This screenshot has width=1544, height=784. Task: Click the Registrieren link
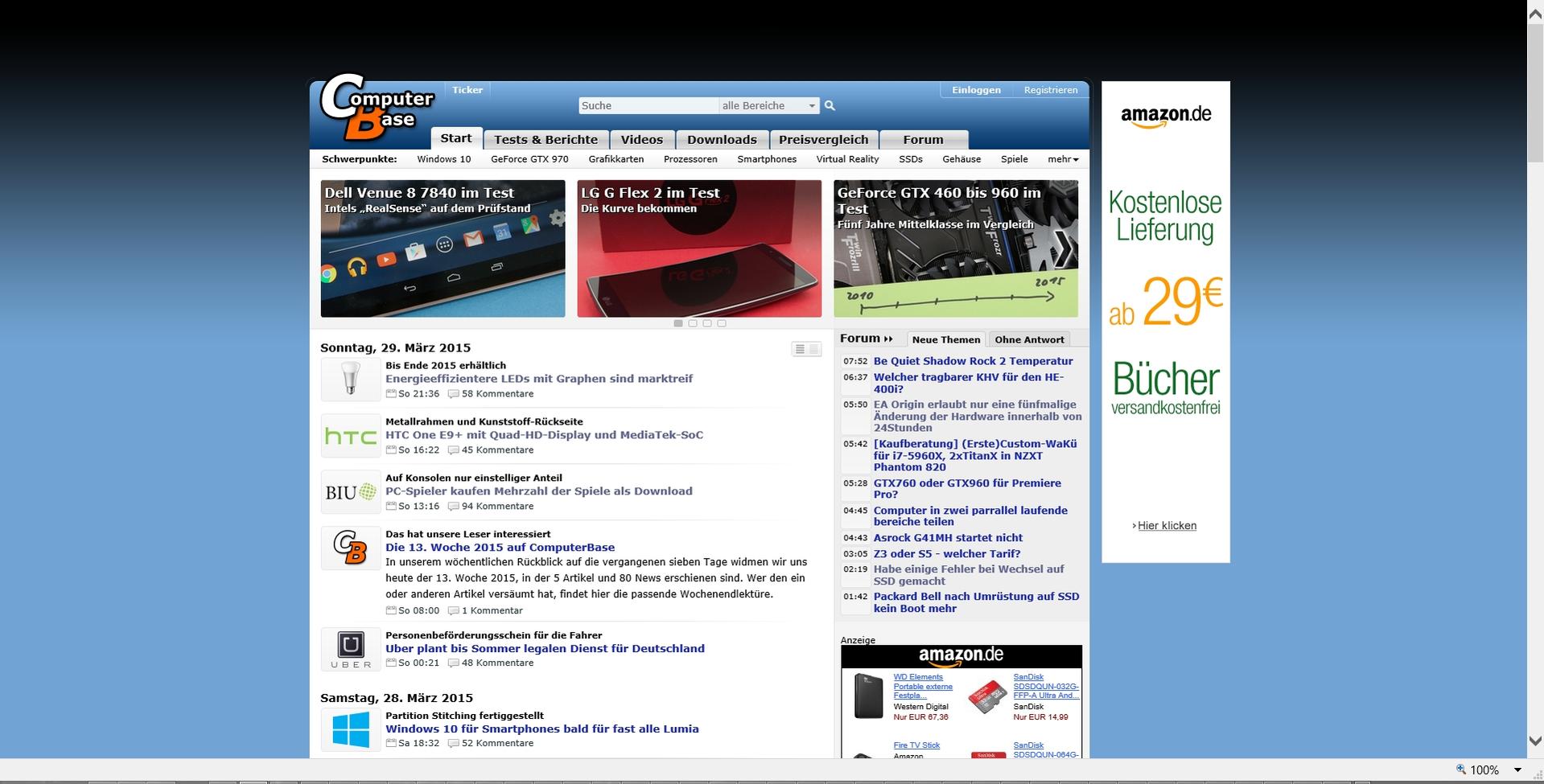coord(1051,90)
